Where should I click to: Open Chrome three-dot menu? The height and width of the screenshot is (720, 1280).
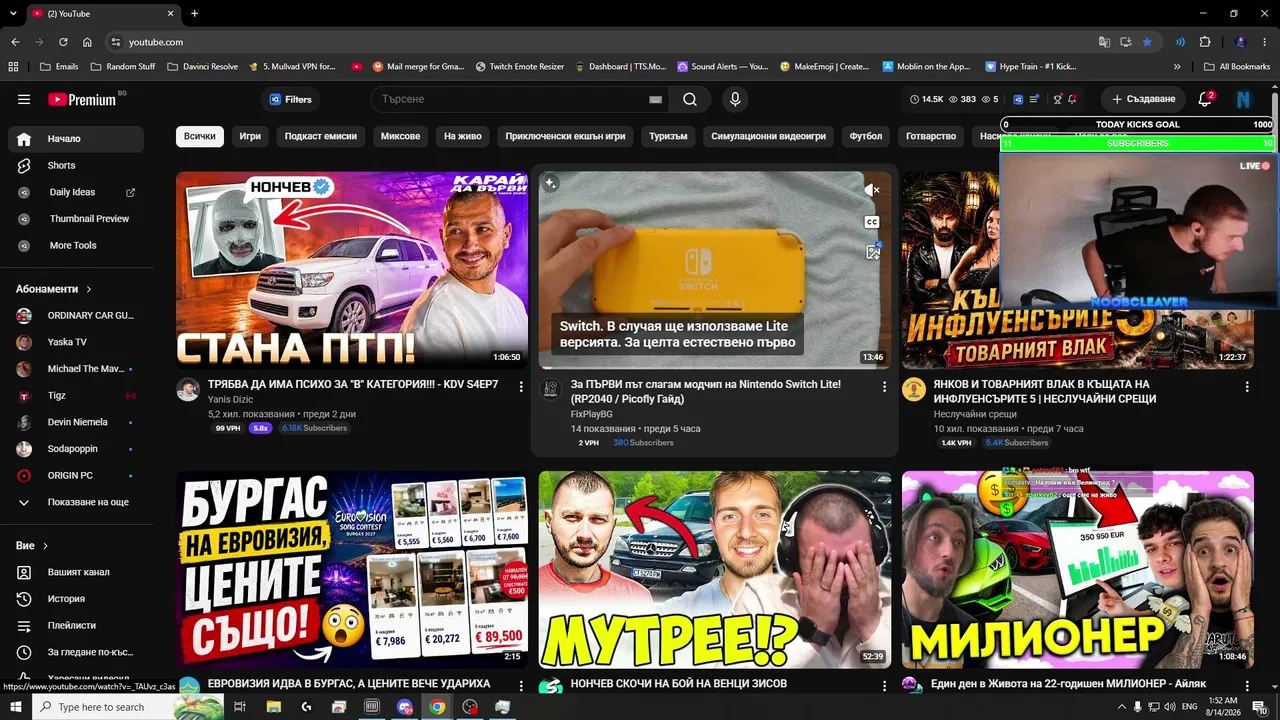(1264, 42)
